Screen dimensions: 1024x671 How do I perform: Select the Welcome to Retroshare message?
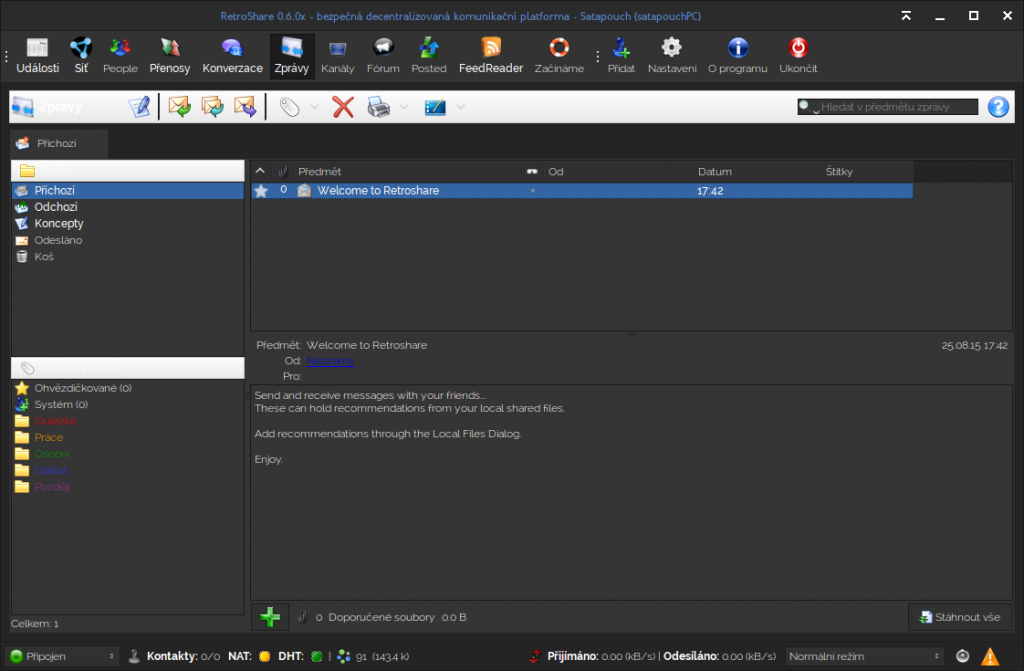[x=582, y=191]
